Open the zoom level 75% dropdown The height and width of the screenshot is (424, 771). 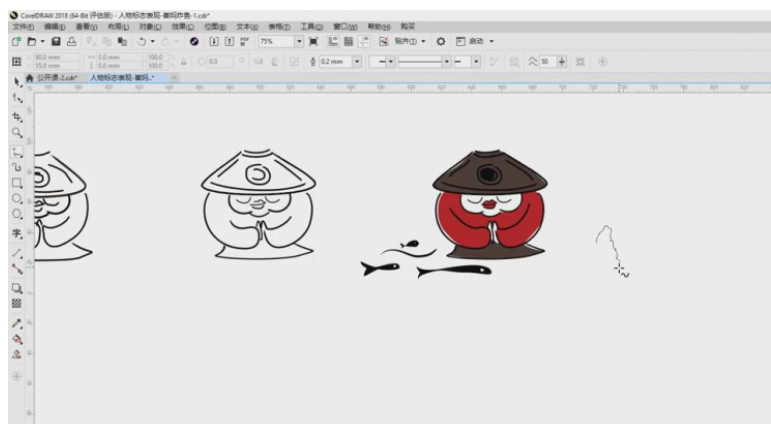click(299, 42)
